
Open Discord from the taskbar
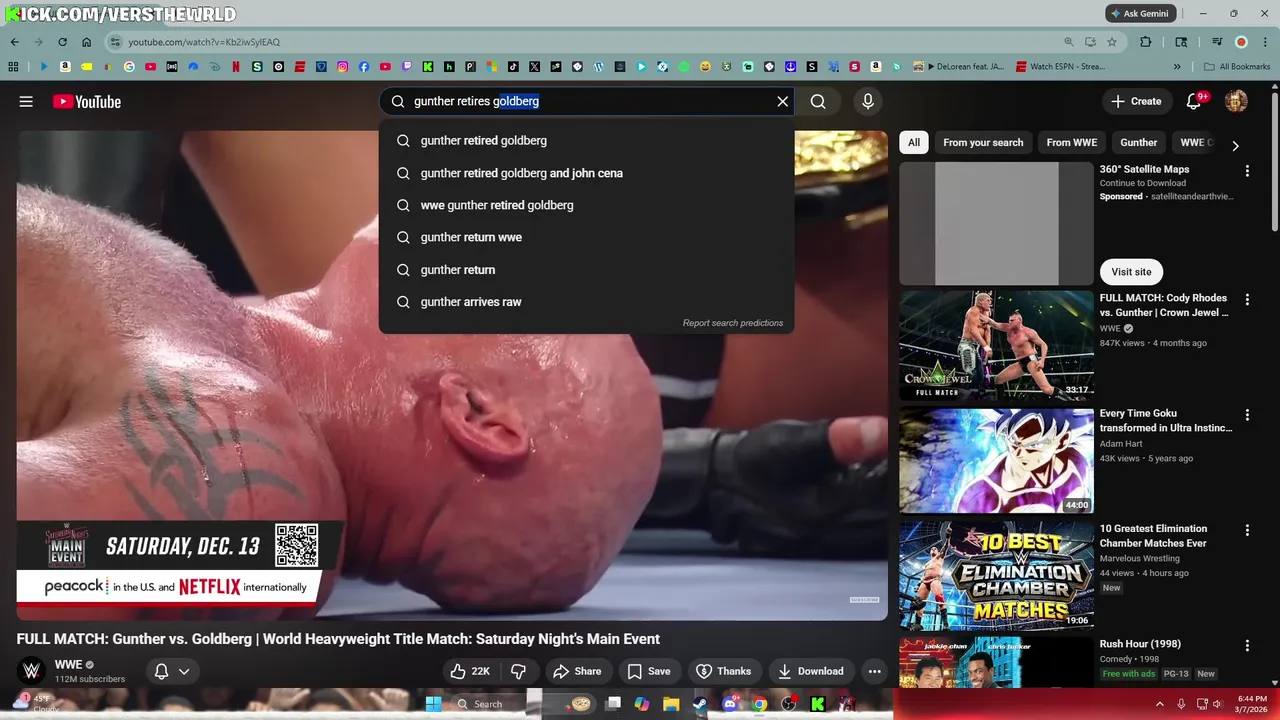click(730, 704)
